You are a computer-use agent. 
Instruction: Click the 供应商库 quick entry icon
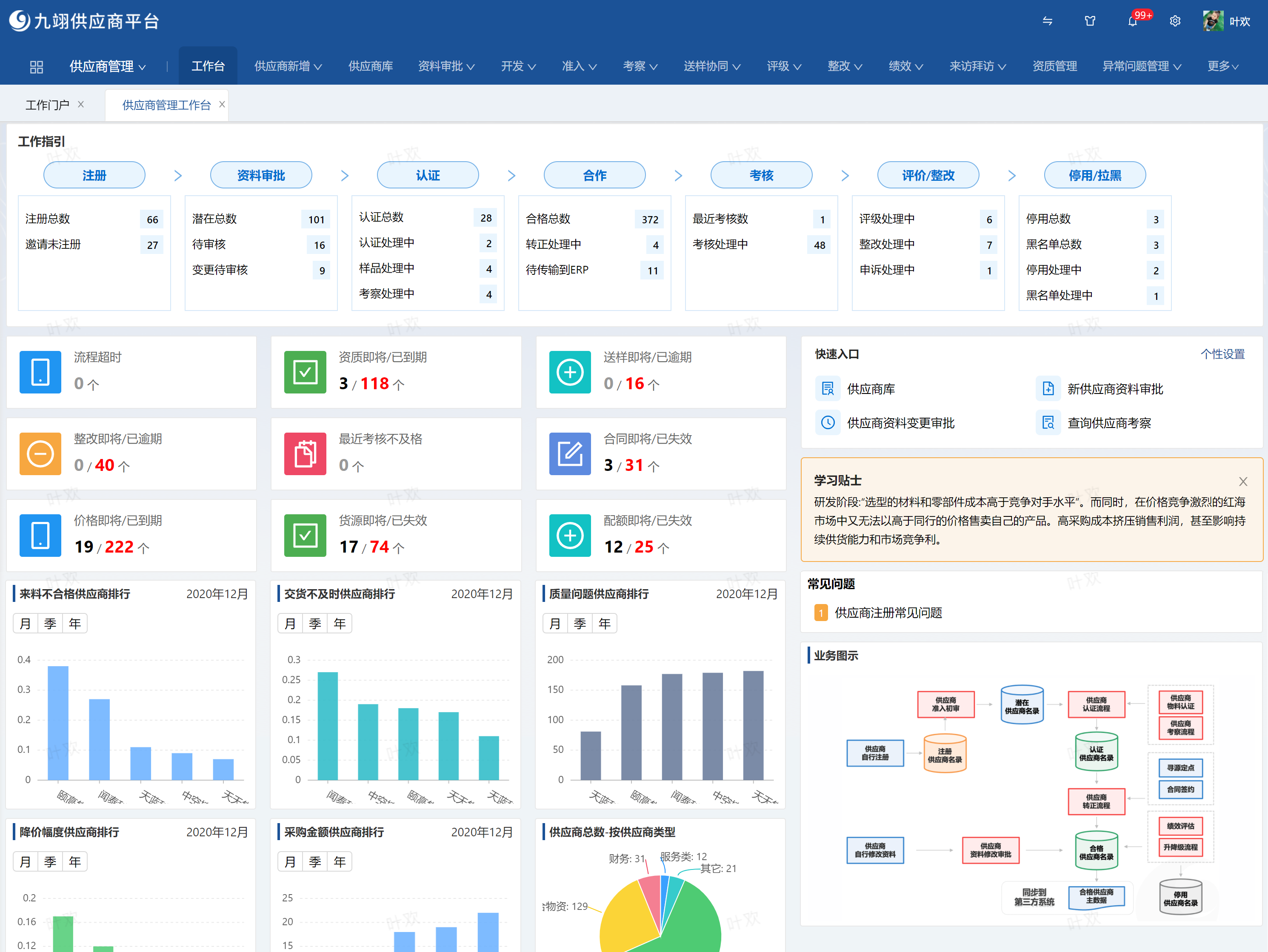coord(828,389)
